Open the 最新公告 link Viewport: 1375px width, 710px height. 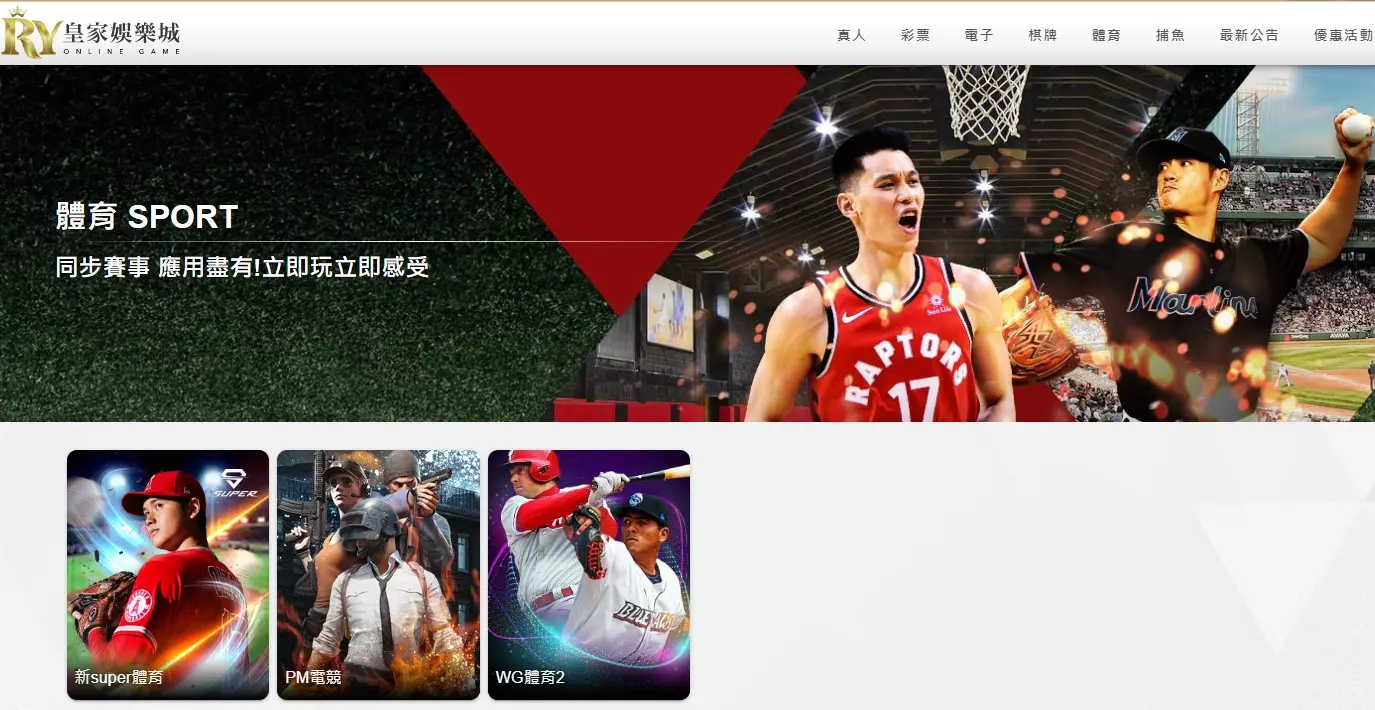(1249, 35)
